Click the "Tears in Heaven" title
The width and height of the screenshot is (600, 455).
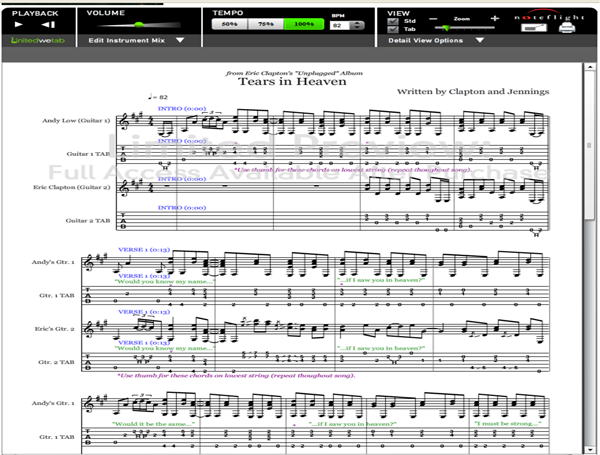[x=292, y=82]
